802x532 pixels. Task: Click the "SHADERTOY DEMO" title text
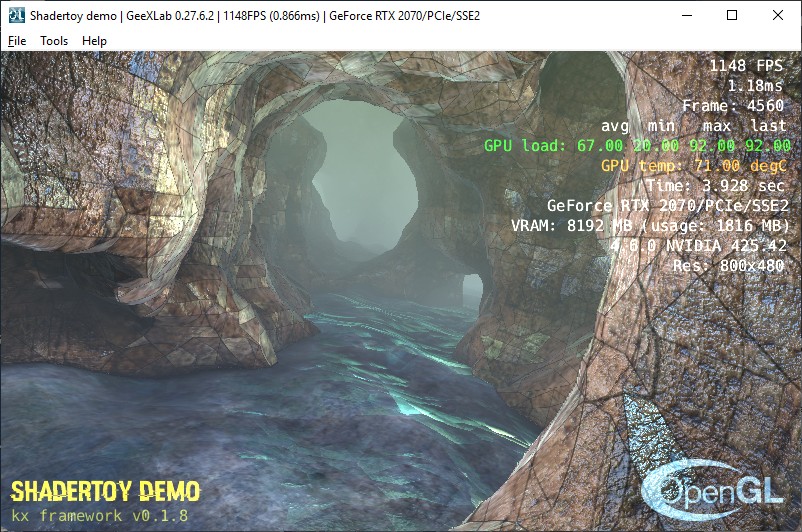coord(105,491)
